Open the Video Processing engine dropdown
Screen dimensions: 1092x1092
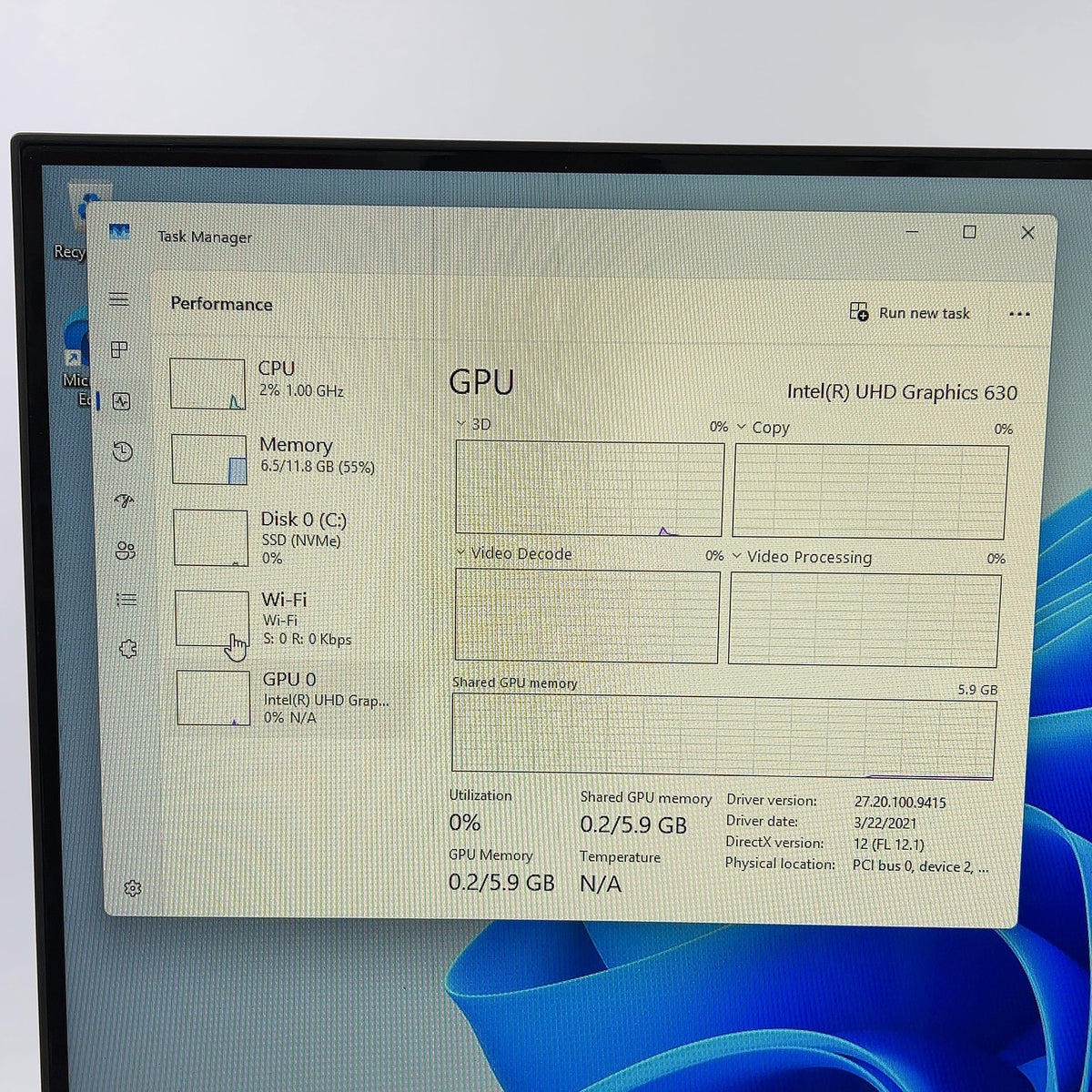tap(802, 557)
